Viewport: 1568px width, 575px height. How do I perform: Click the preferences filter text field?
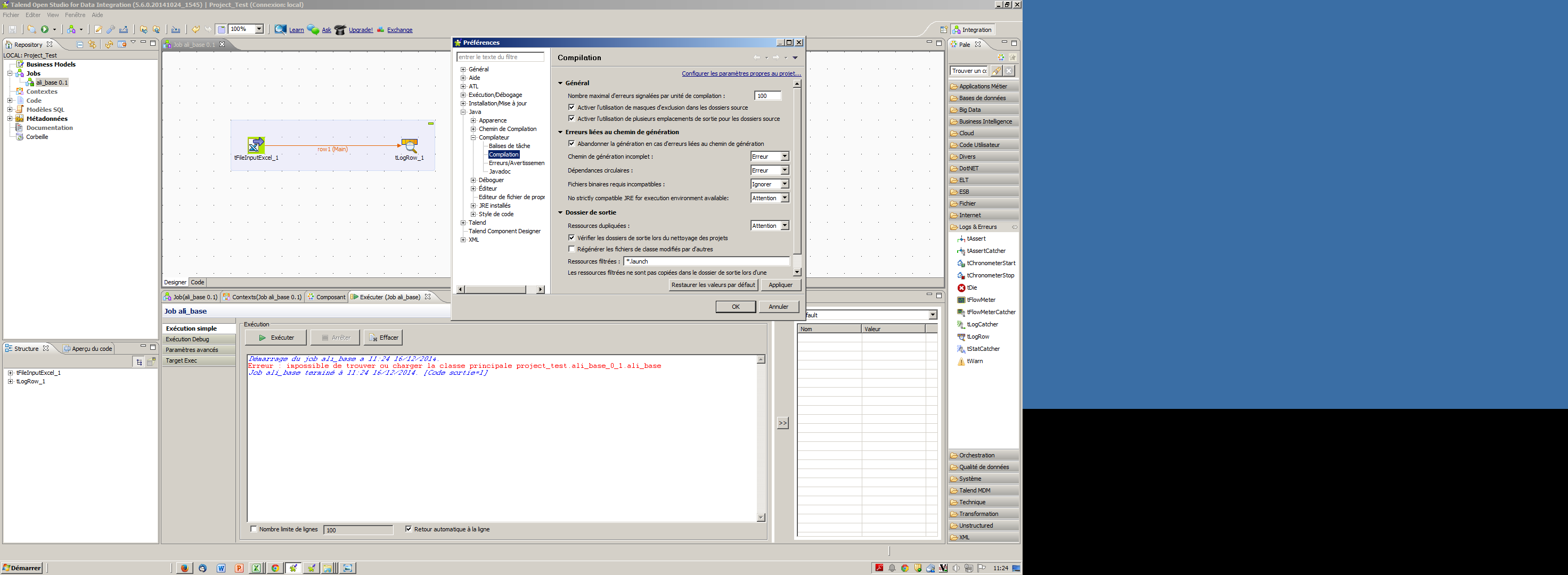[500, 57]
